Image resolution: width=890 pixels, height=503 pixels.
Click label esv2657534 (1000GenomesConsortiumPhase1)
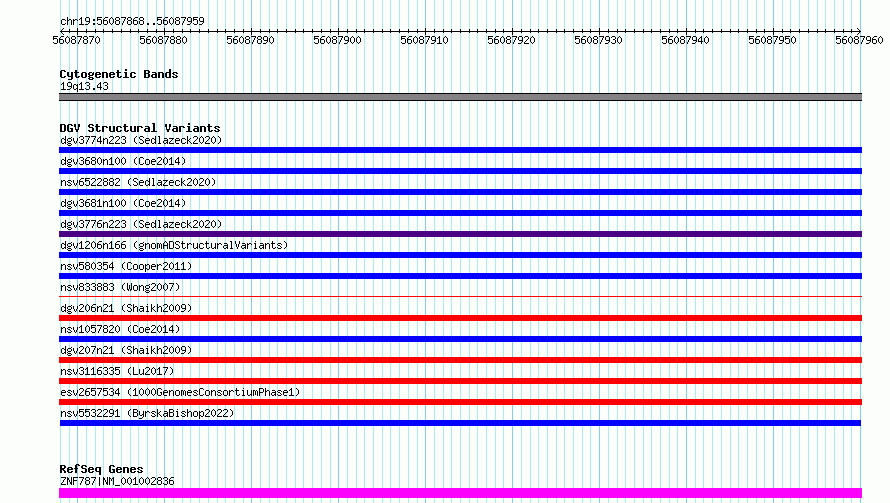[x=180, y=392]
